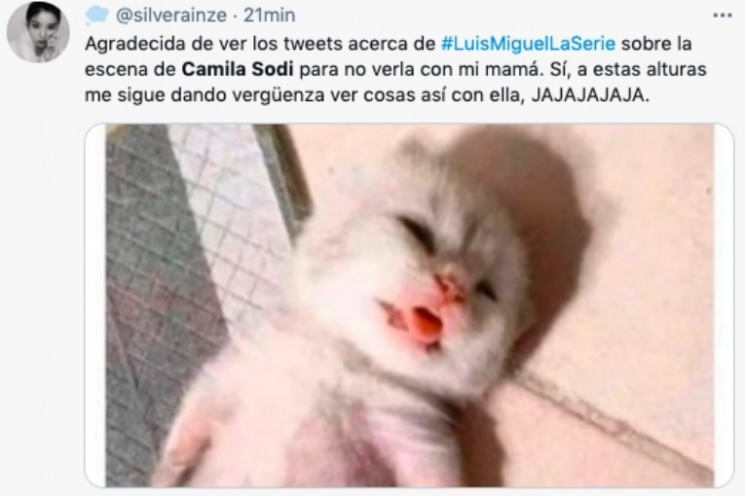Image resolution: width=747 pixels, height=496 pixels.
Task: Follow the #LuisMiguelLaSerie hashtag
Action: point(528,43)
